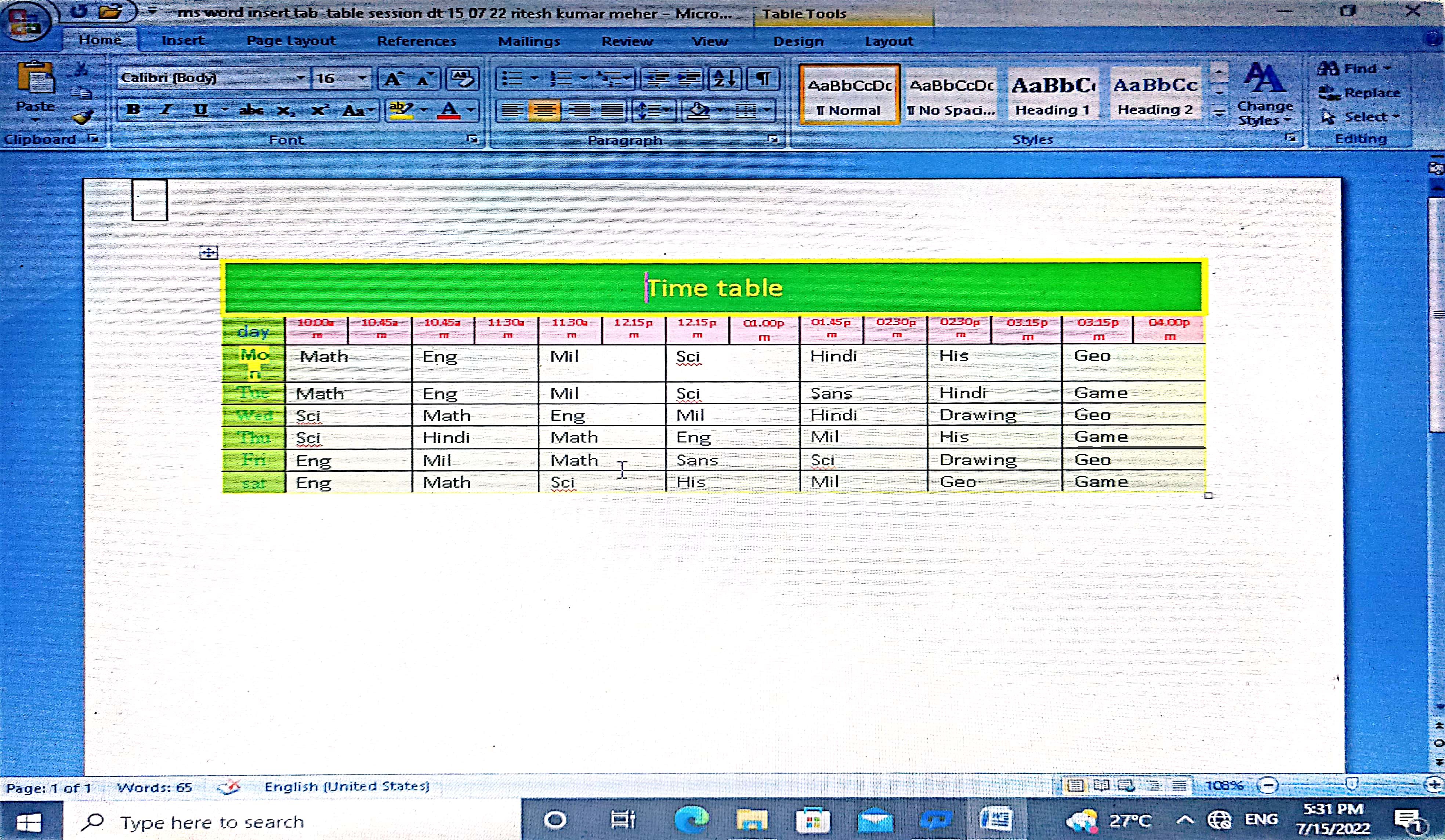Open the Table Tools Design tab
Viewport: 1445px width, 840px height.
coord(798,41)
